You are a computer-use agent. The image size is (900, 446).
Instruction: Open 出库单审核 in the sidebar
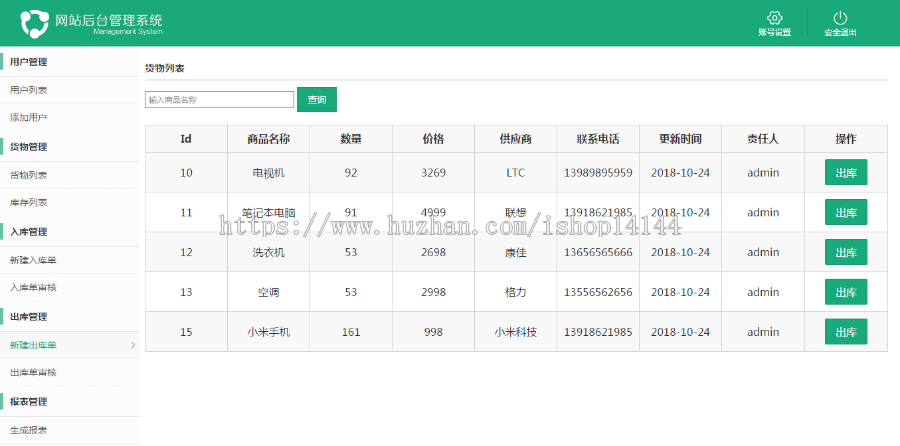[x=33, y=373]
